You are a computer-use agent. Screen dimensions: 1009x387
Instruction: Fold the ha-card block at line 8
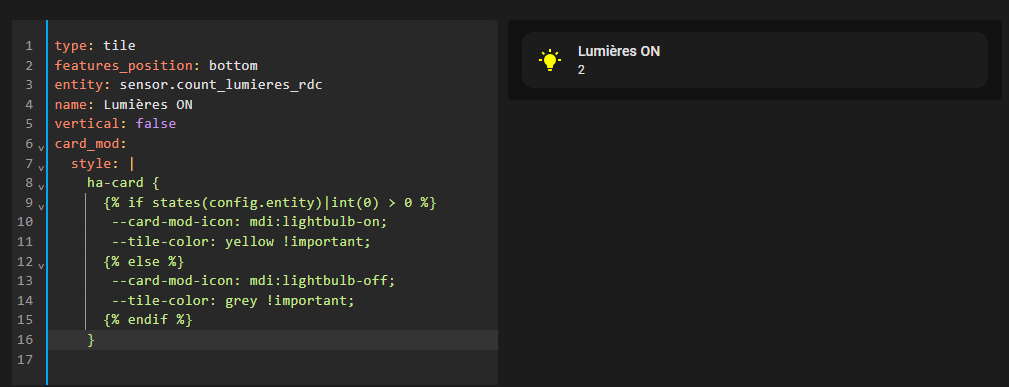tap(41, 187)
